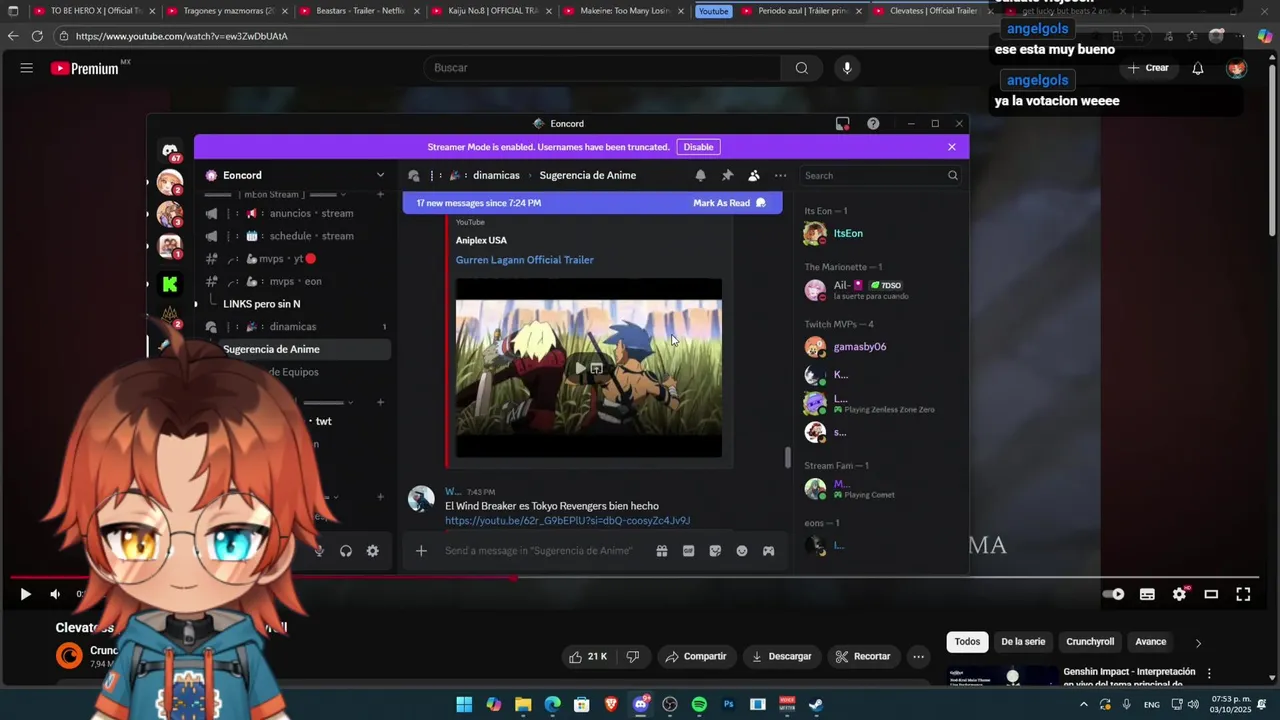Open the emoji picker

[742, 551]
